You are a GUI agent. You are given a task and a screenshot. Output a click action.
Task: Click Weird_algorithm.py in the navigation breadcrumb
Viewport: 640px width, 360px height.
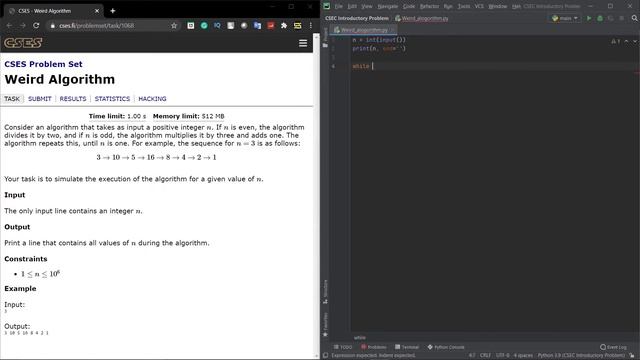(422, 18)
